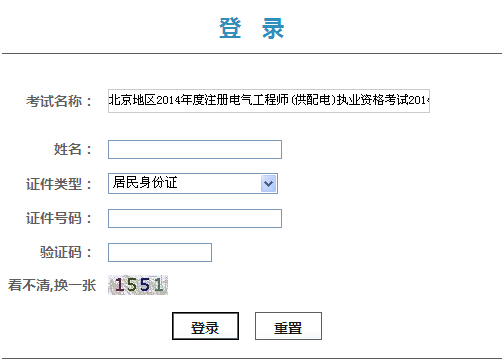Screen dimensions: 504x363
Task: Click the 2014年度 text in the exam name box
Action: pyautogui.click(x=180, y=100)
